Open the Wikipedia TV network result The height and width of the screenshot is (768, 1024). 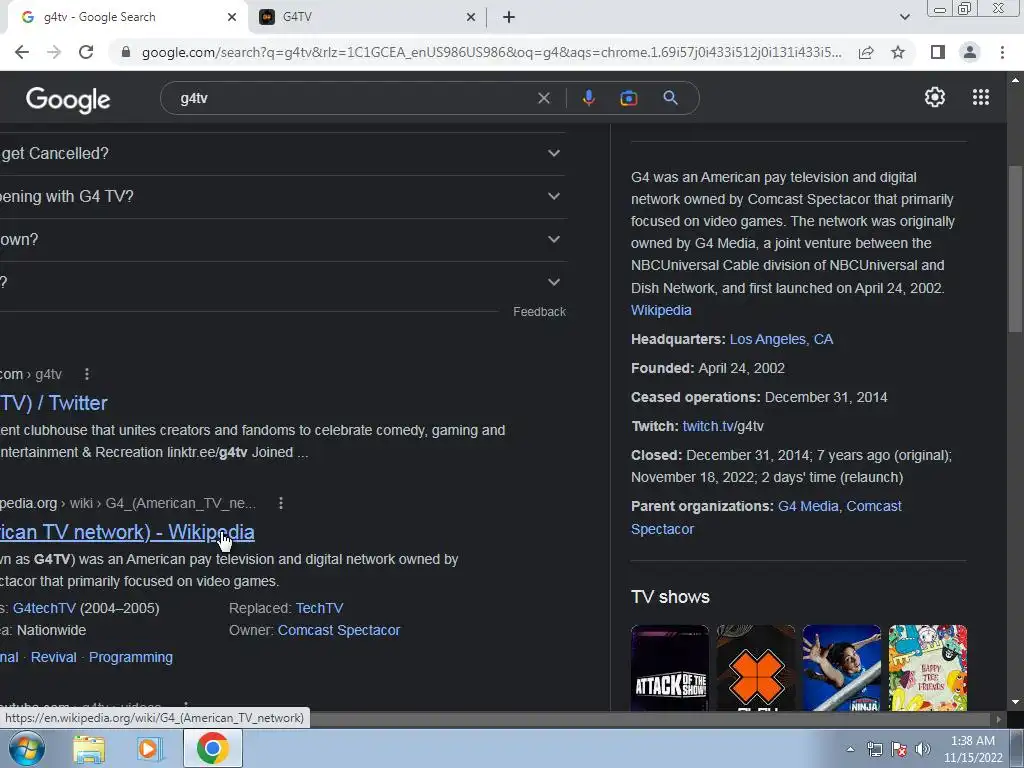(127, 532)
